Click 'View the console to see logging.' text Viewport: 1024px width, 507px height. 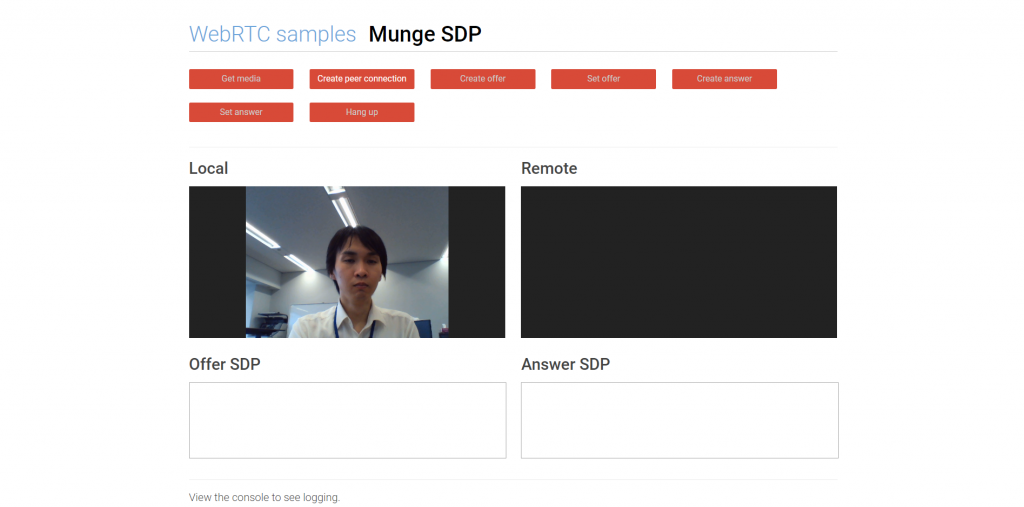(264, 497)
